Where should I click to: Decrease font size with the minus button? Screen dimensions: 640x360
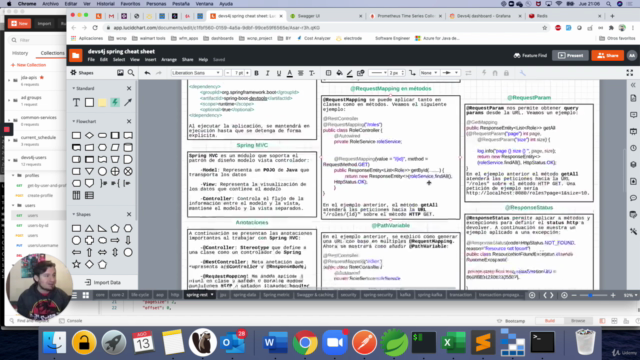[227, 73]
